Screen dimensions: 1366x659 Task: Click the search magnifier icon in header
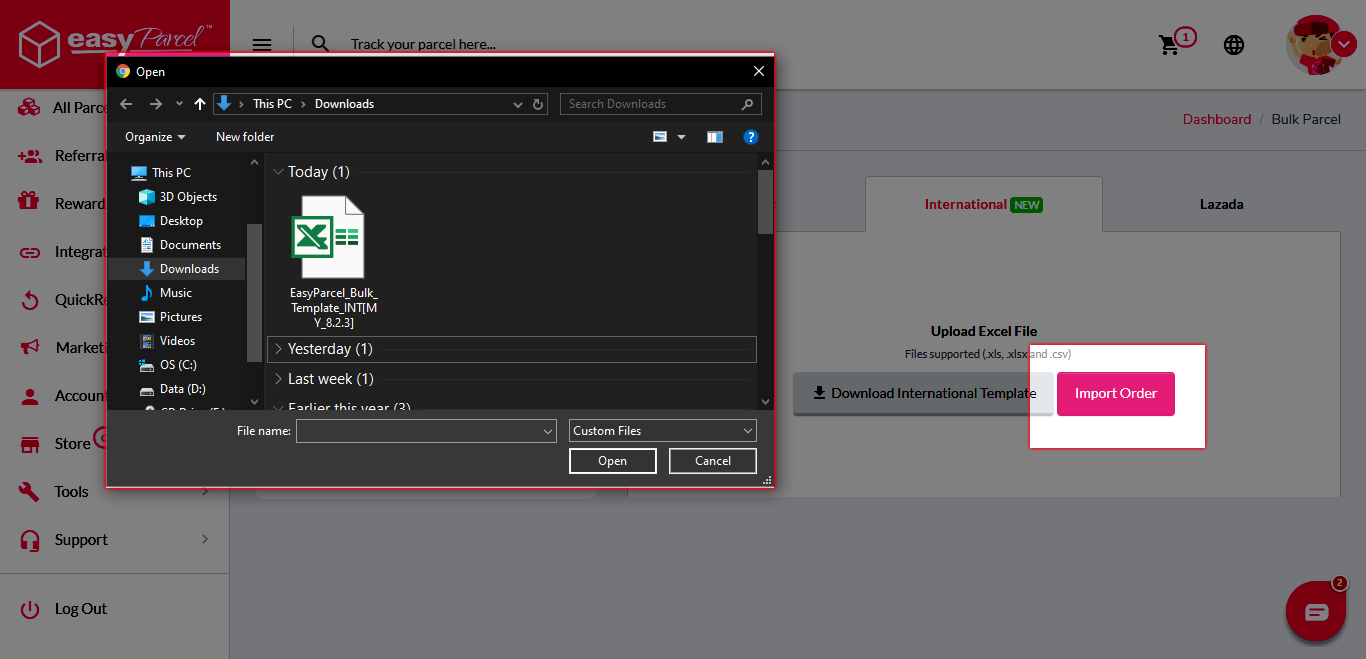click(x=320, y=44)
